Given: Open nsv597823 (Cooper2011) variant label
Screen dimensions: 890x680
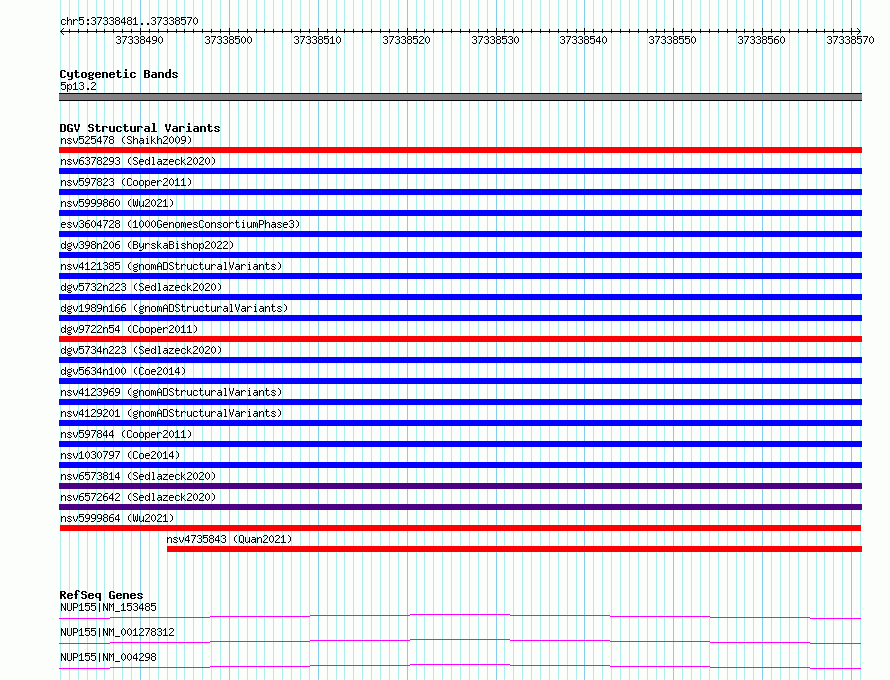Looking at the screenshot, I should [x=126, y=182].
